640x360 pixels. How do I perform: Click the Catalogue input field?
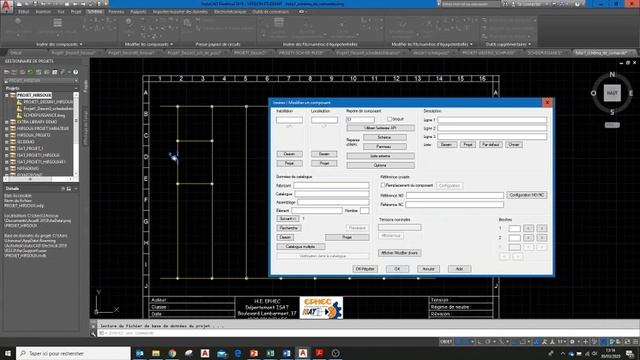[x=332, y=194]
